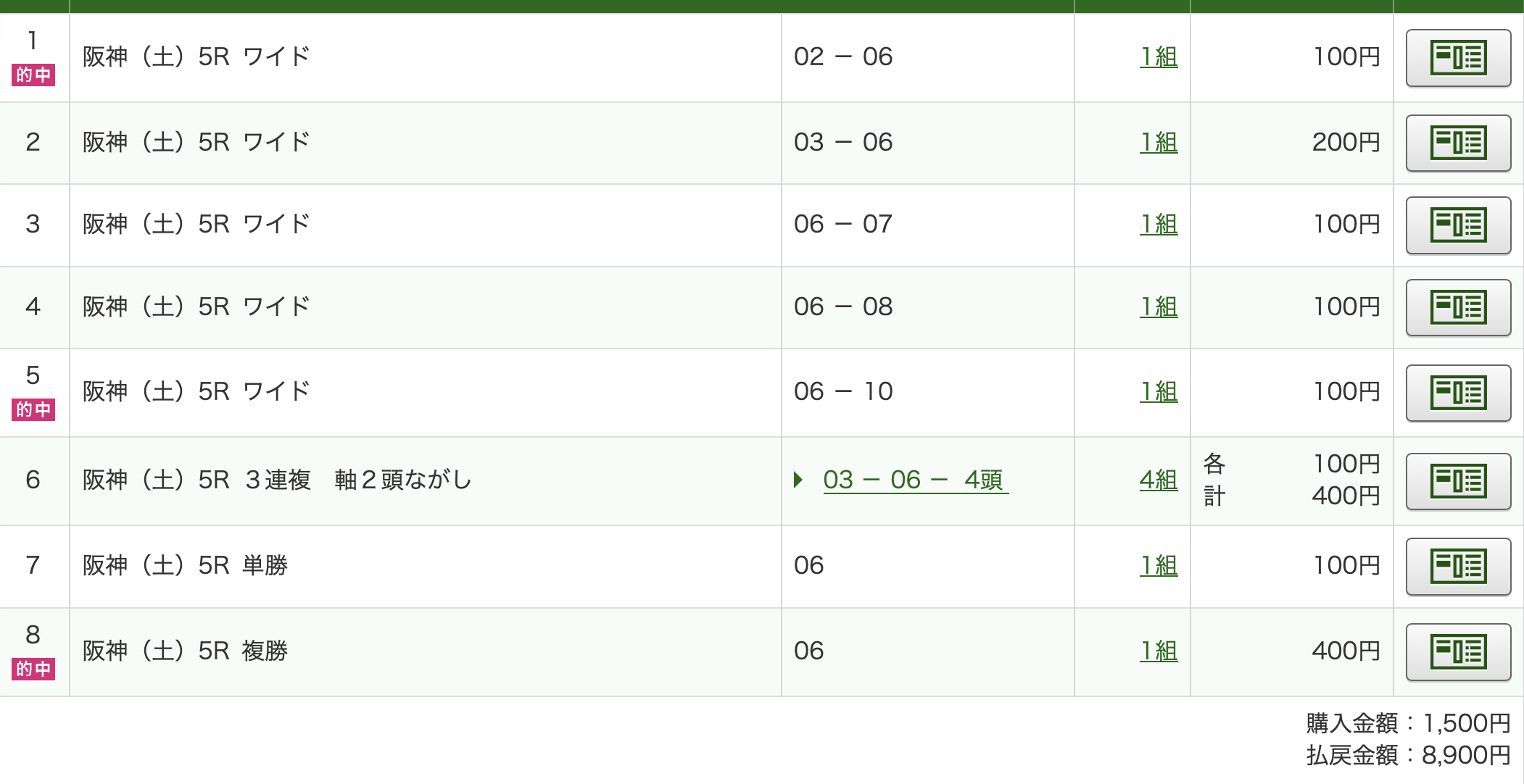Click 1組 link in 単勝 row
The image size is (1524, 784).
(x=1159, y=565)
